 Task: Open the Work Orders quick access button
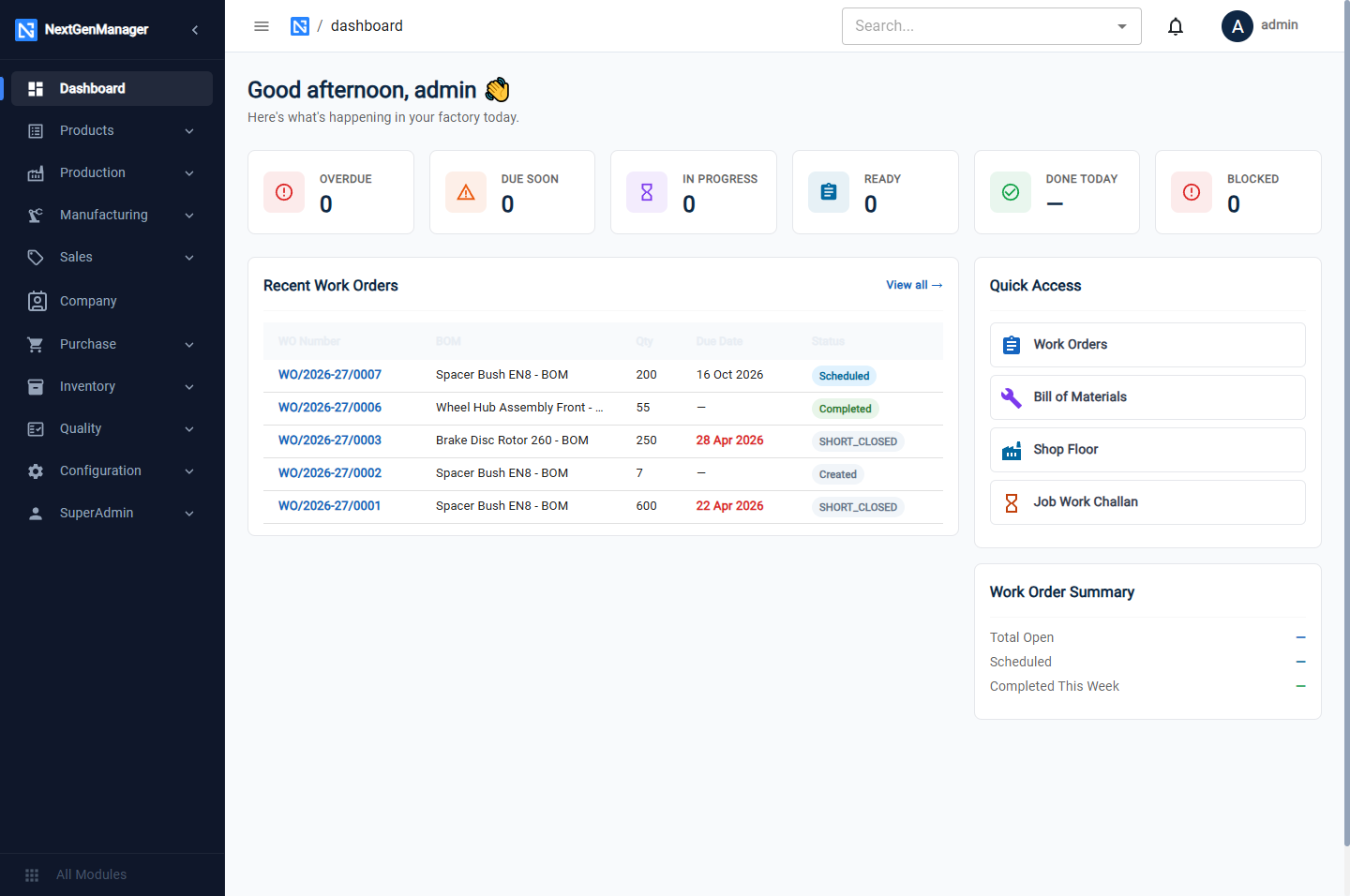(x=1147, y=345)
